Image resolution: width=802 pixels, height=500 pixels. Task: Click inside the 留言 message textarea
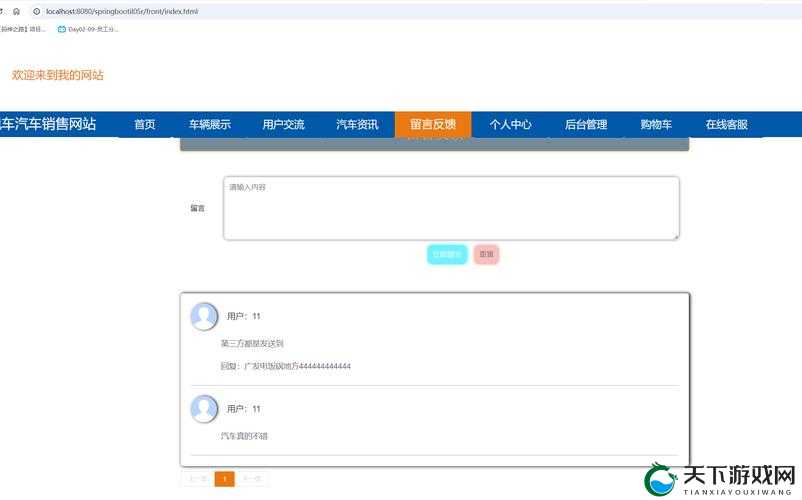point(451,208)
